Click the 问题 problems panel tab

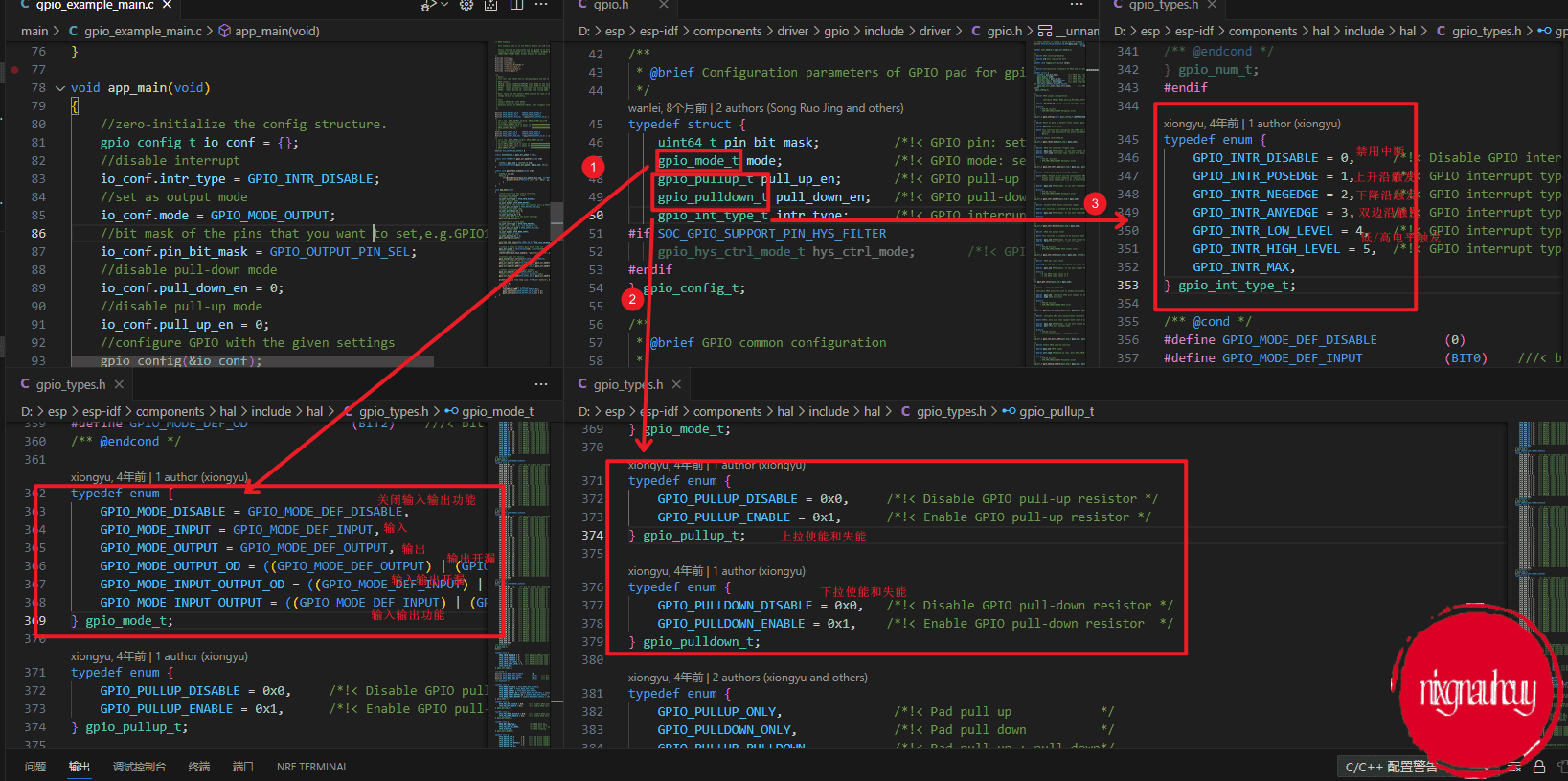[x=35, y=767]
